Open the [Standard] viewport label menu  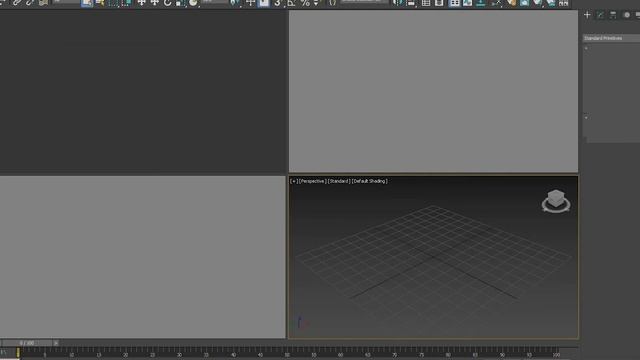[x=339, y=181]
